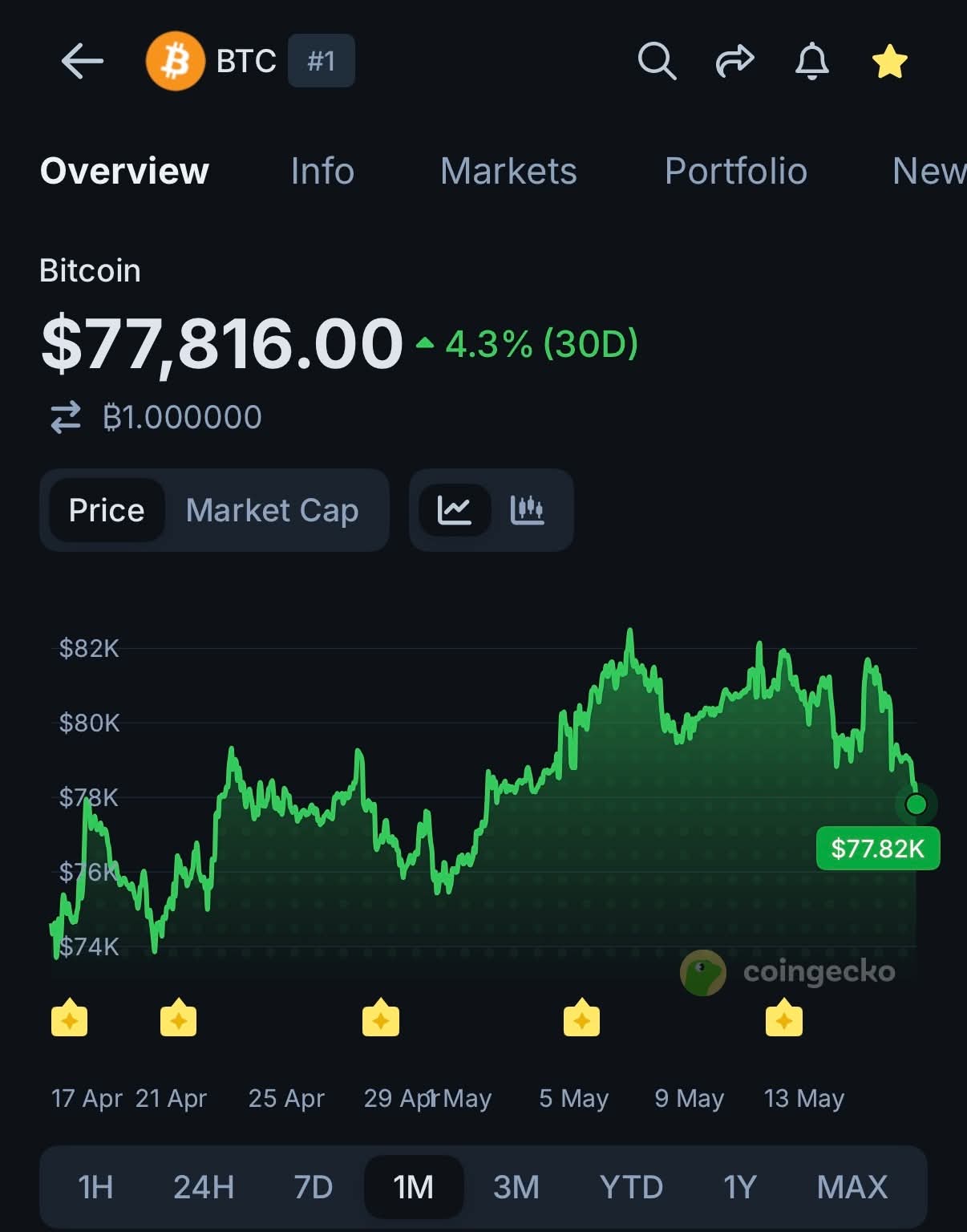Tap the event marker near 21 Apr

(178, 1019)
